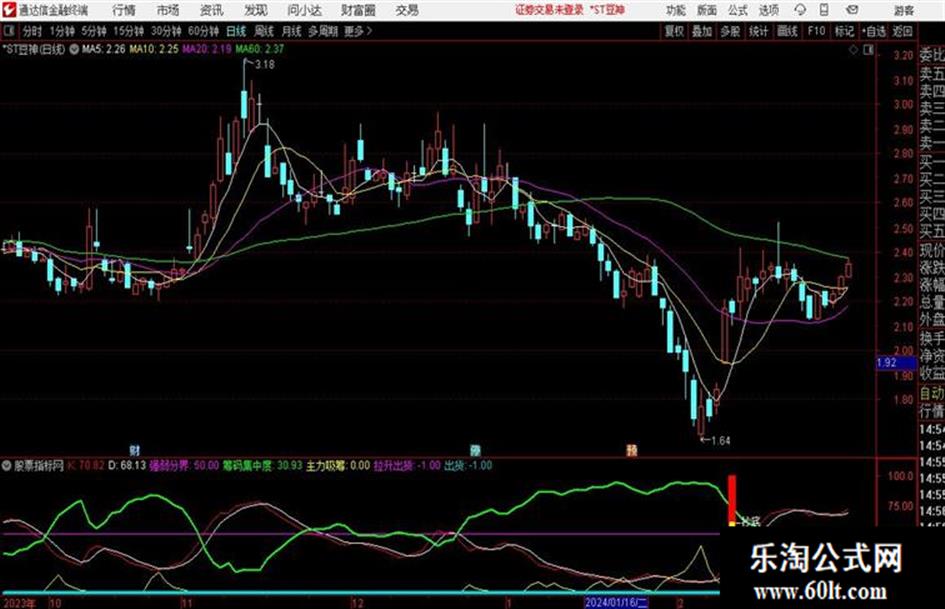Toggle the right sidebar panel icon
Viewport: 945px width, 609px height.
click(868, 50)
